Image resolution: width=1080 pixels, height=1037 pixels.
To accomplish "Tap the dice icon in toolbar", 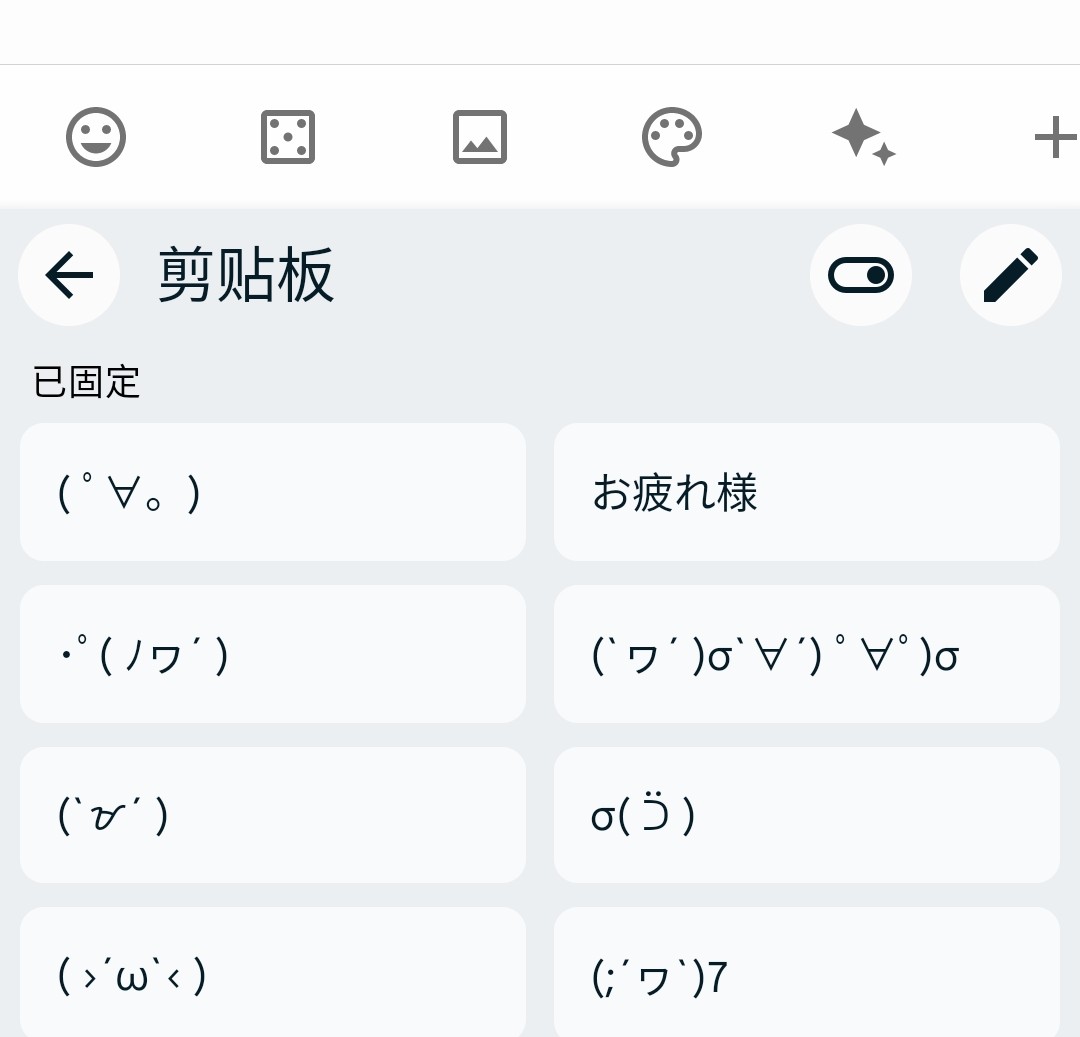I will point(288,137).
